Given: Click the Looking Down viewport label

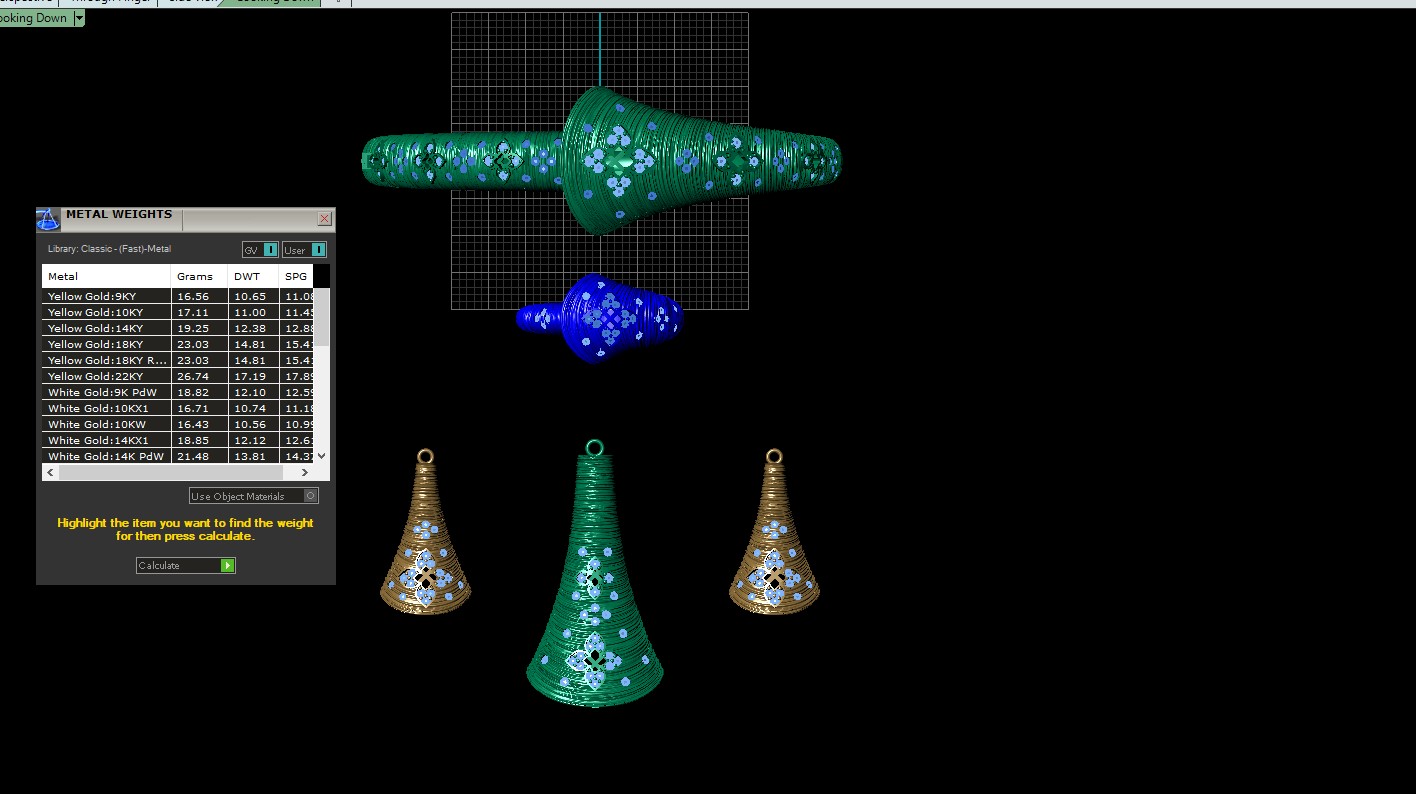Looking at the screenshot, I should 34,18.
